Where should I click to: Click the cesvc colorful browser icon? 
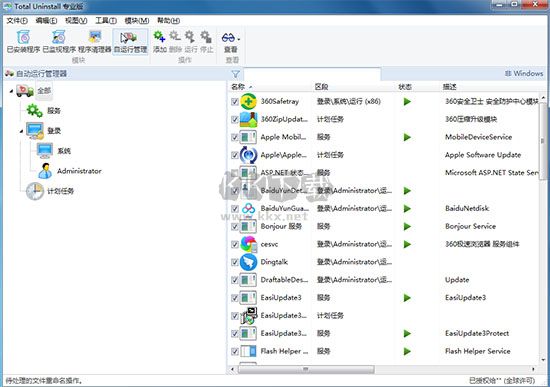point(248,244)
